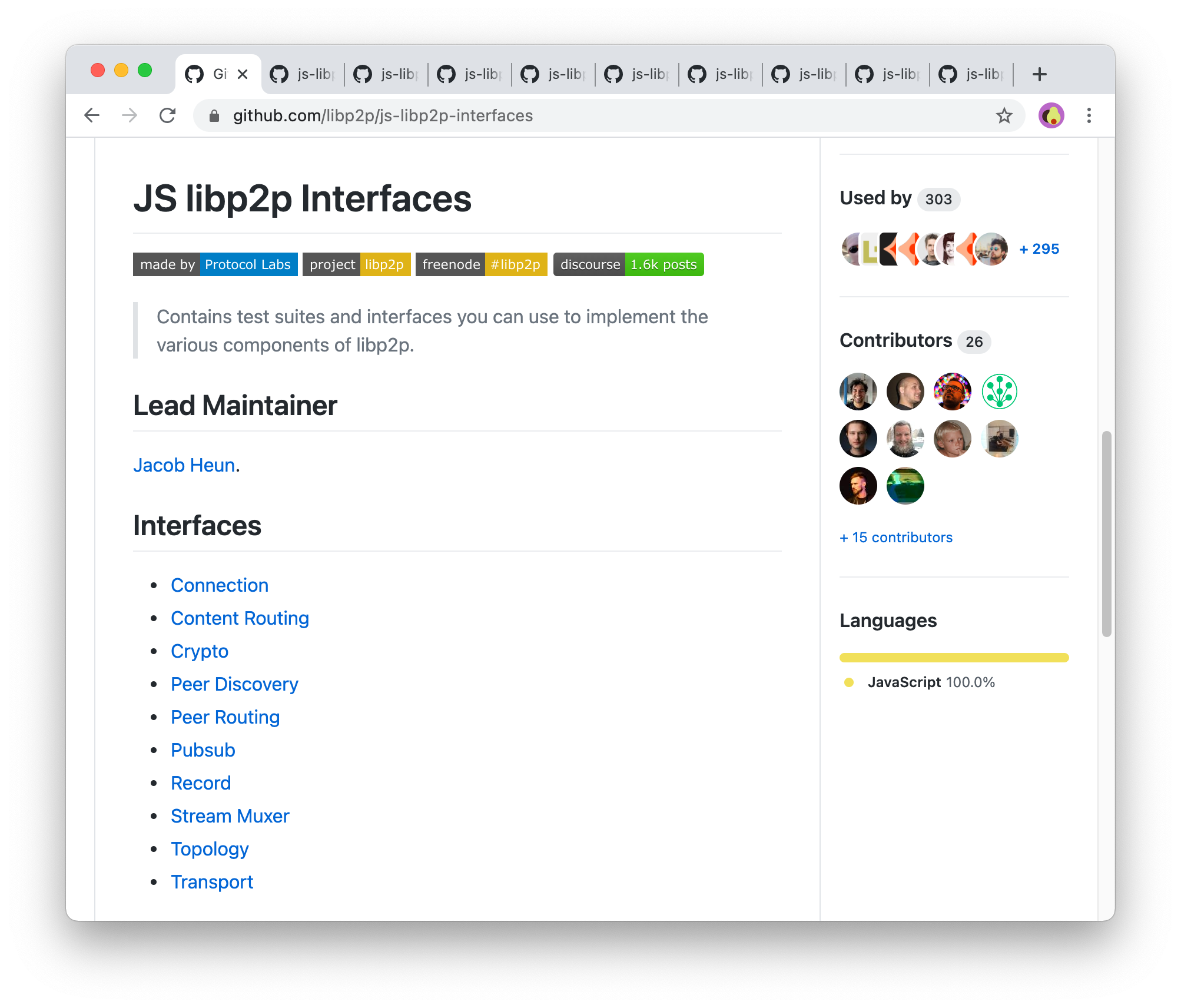The height and width of the screenshot is (1008, 1181).
Task: Expand the +295 used-by repositories list
Action: click(x=1039, y=248)
